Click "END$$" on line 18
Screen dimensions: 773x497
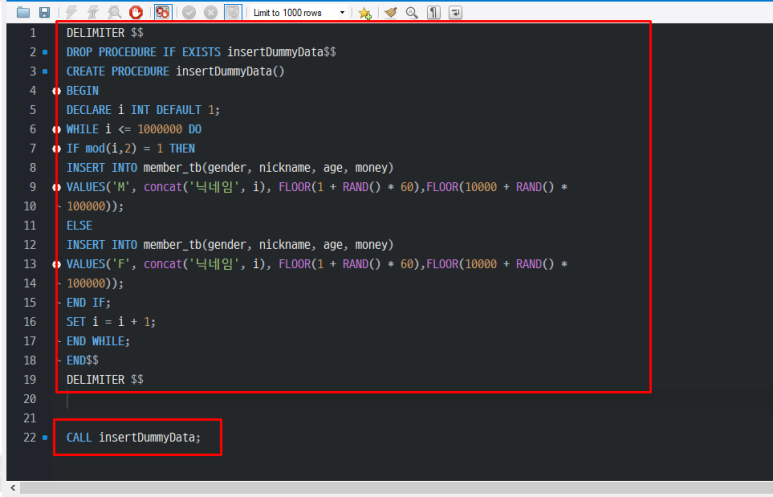[82, 360]
